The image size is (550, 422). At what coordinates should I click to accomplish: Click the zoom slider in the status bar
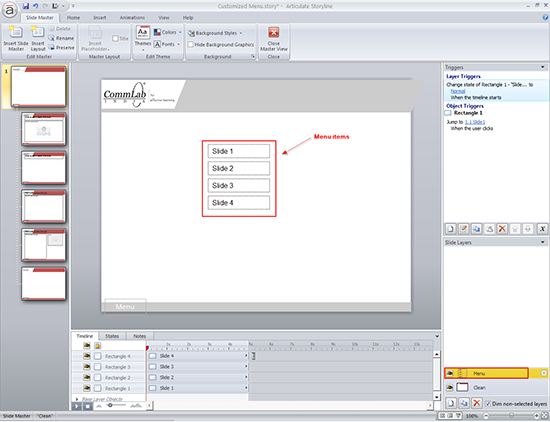pos(511,416)
